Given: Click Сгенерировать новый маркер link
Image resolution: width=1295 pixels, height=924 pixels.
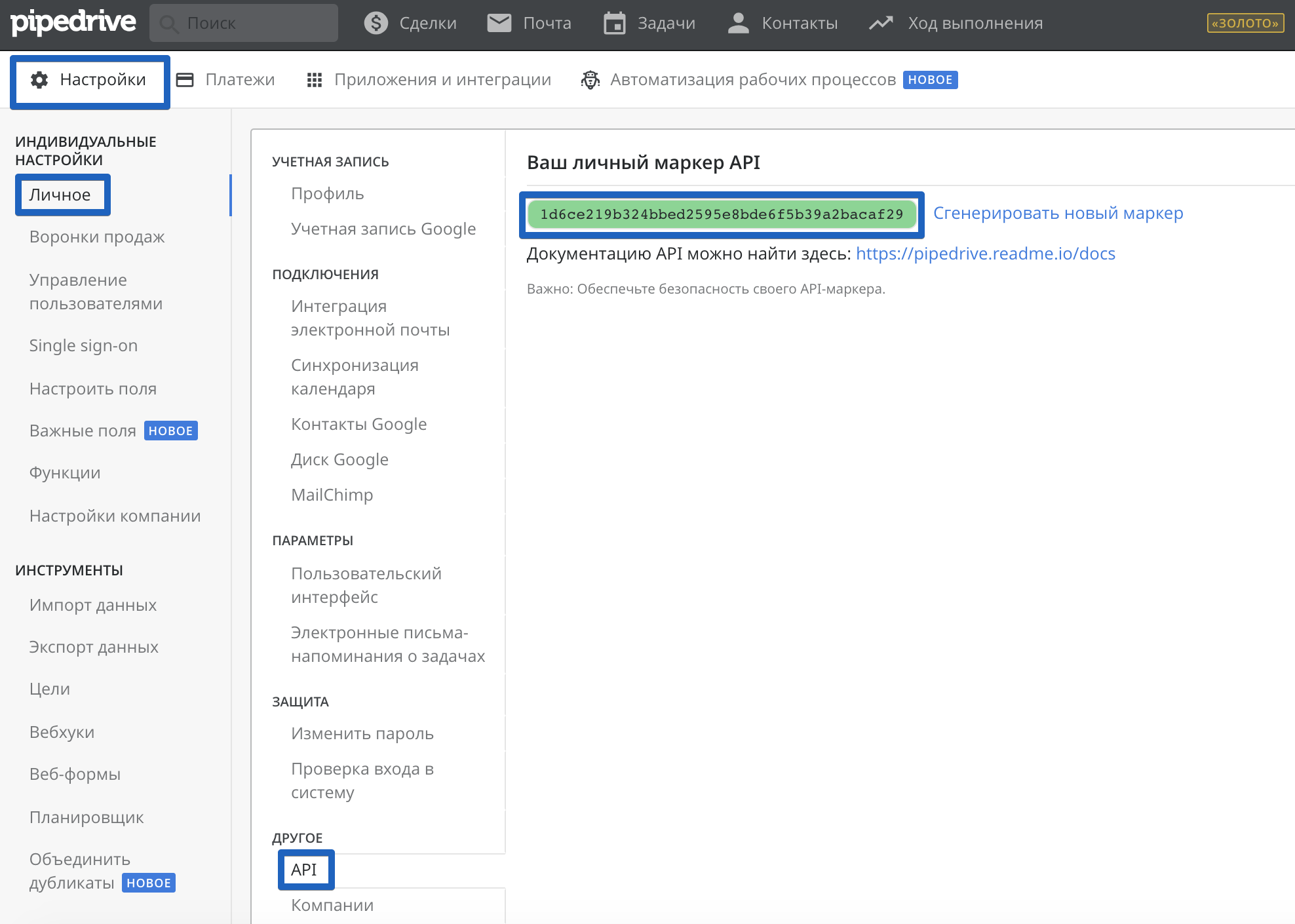Looking at the screenshot, I should (1058, 213).
